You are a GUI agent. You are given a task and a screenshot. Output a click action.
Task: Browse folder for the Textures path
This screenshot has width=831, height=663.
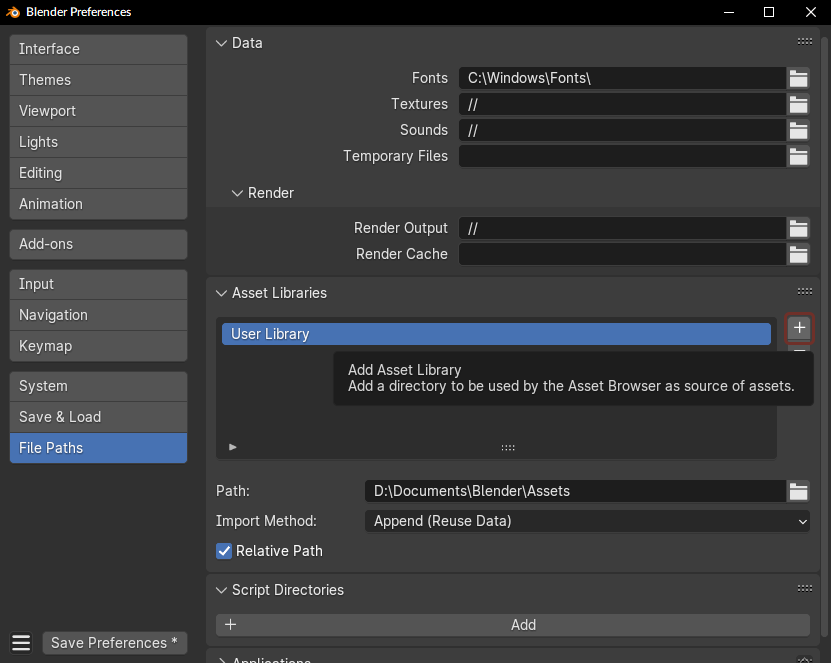[x=798, y=104]
